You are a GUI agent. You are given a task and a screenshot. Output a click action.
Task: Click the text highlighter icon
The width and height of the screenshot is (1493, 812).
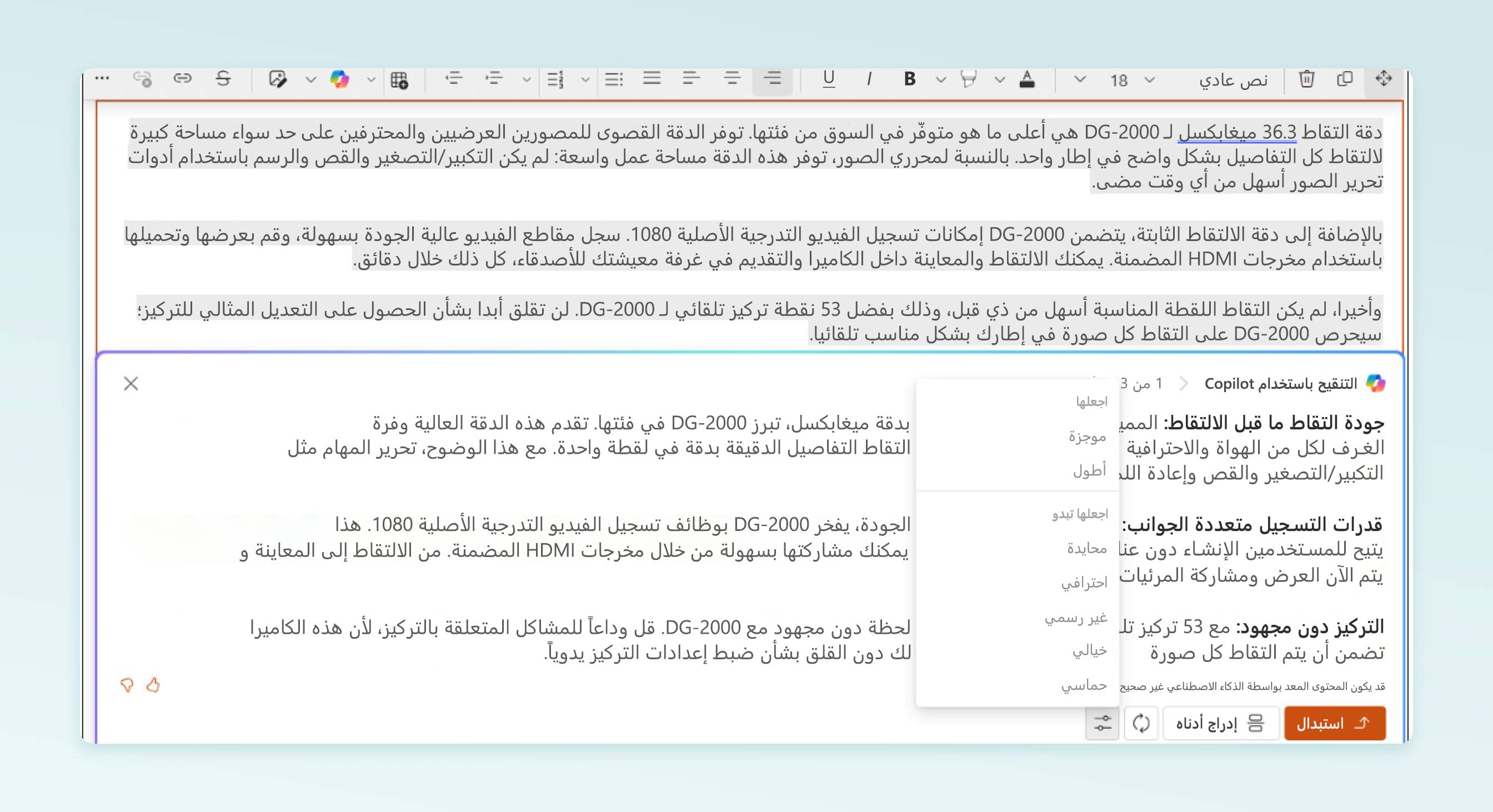pos(969,79)
